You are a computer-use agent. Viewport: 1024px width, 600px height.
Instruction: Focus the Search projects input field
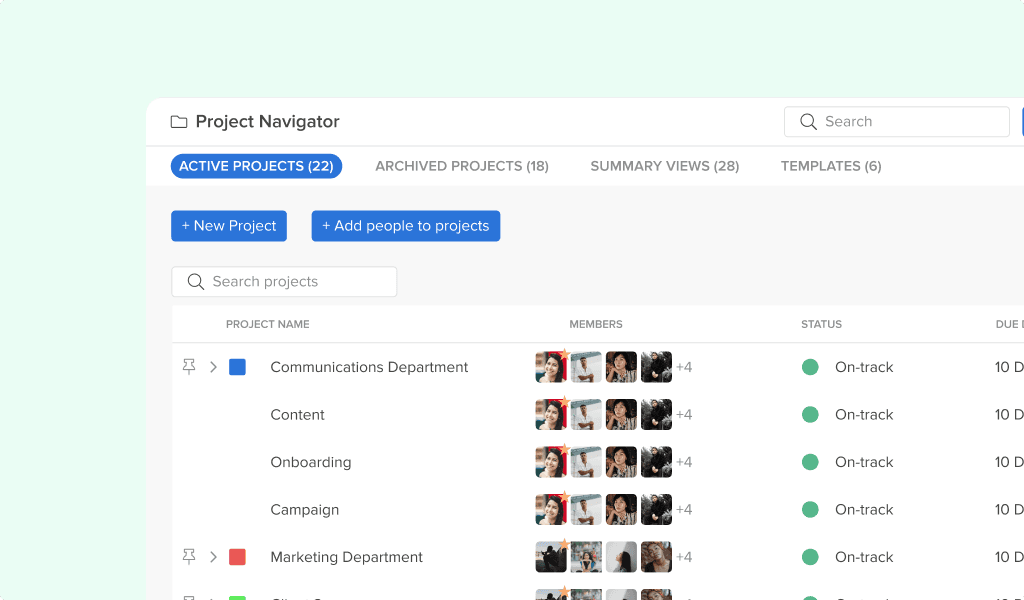click(x=284, y=281)
